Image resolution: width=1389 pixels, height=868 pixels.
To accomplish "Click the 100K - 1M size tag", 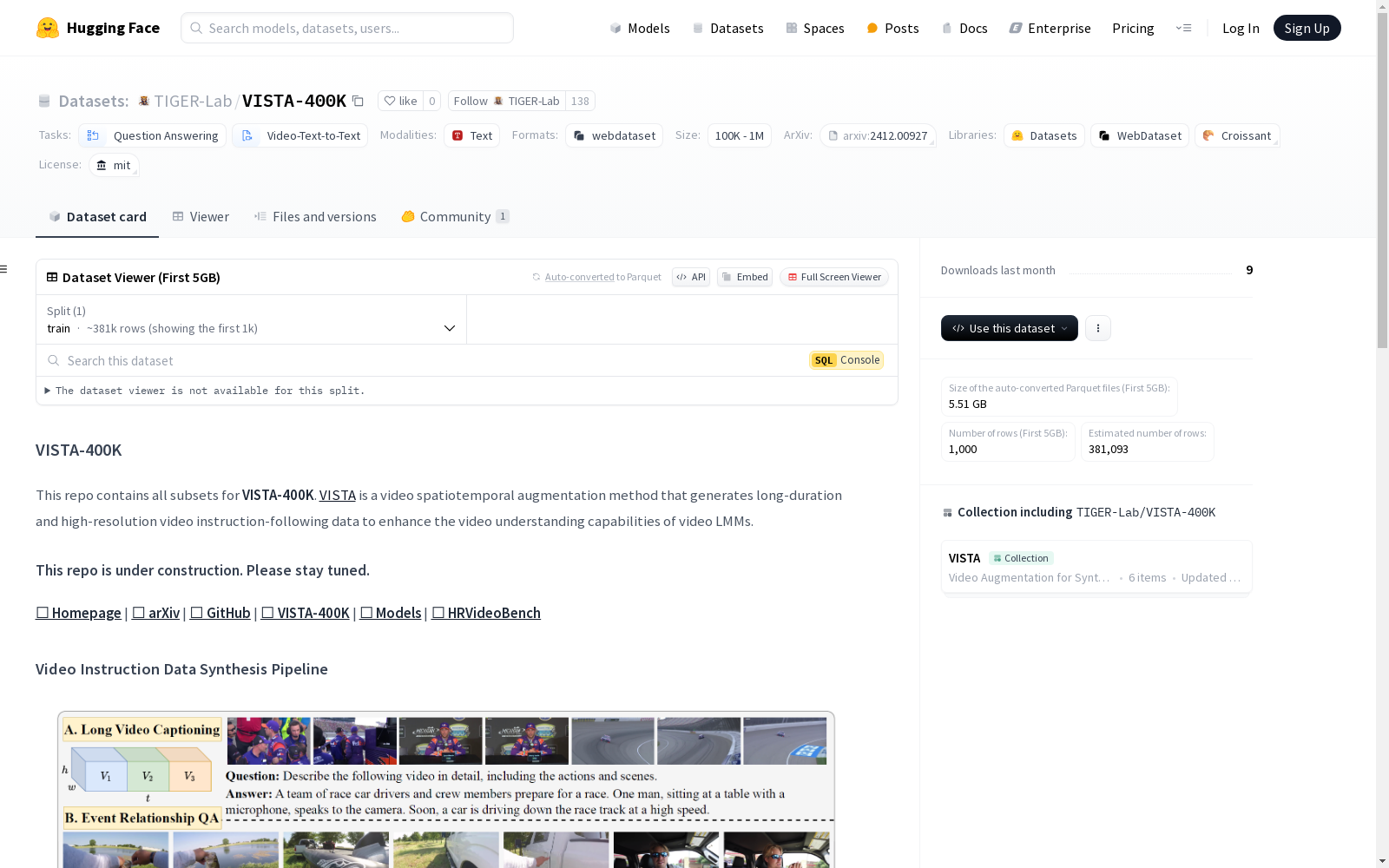I will (739, 135).
